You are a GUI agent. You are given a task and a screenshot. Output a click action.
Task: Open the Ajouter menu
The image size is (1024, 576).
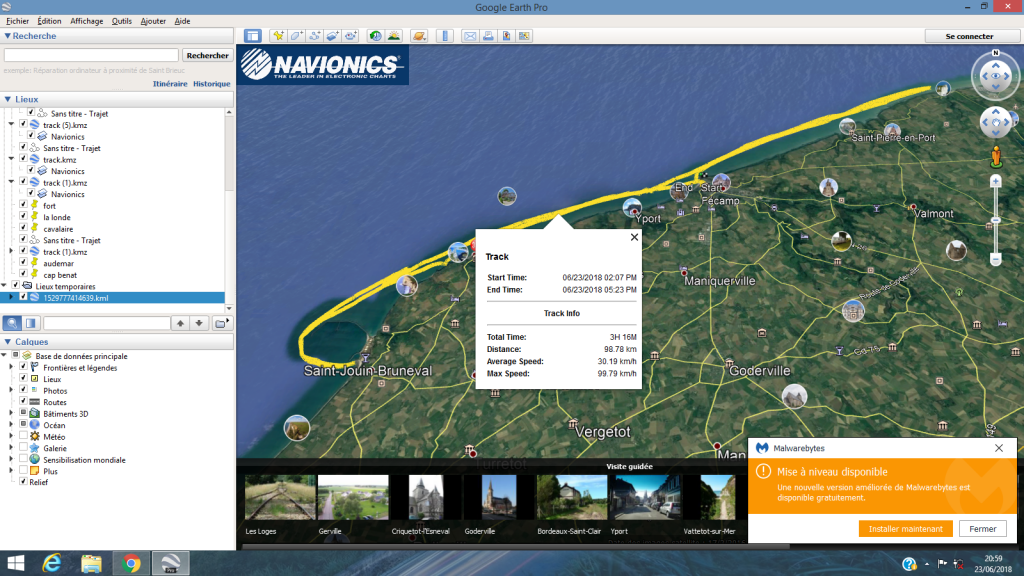(x=153, y=21)
